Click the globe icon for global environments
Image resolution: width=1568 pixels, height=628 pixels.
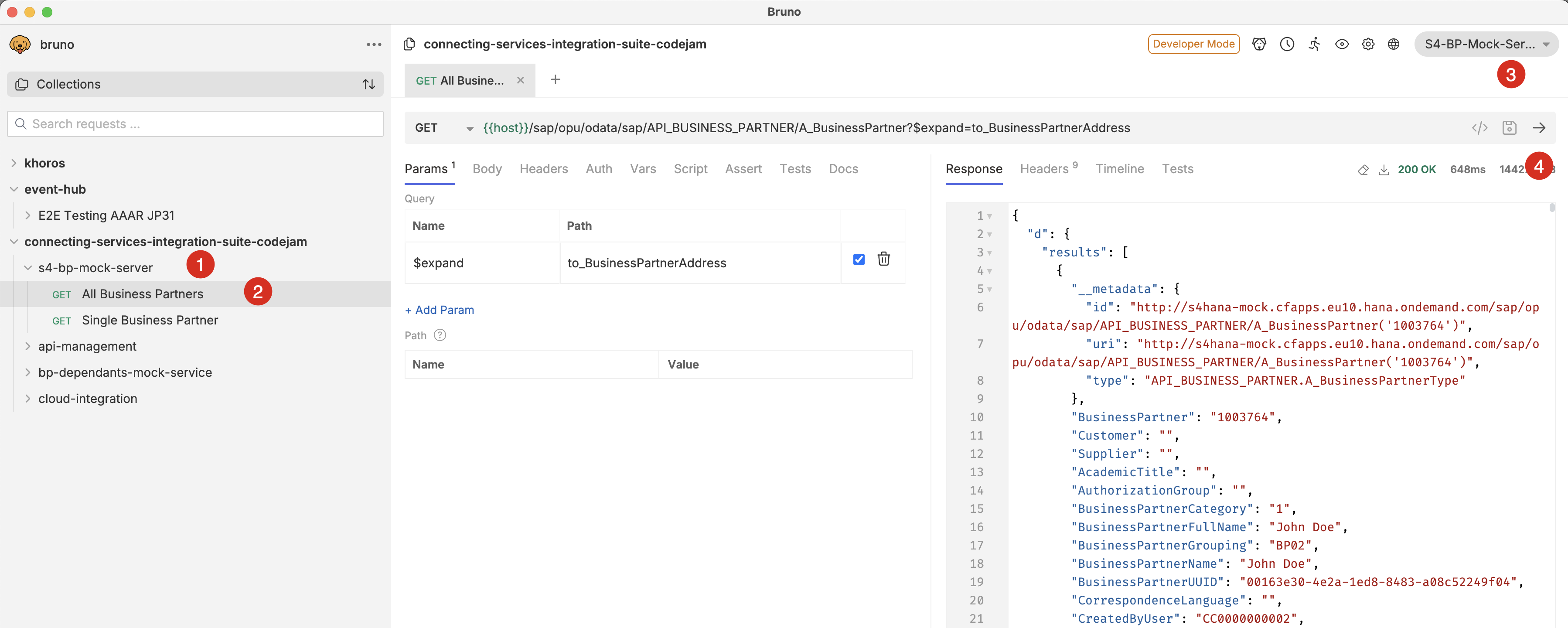tap(1393, 44)
